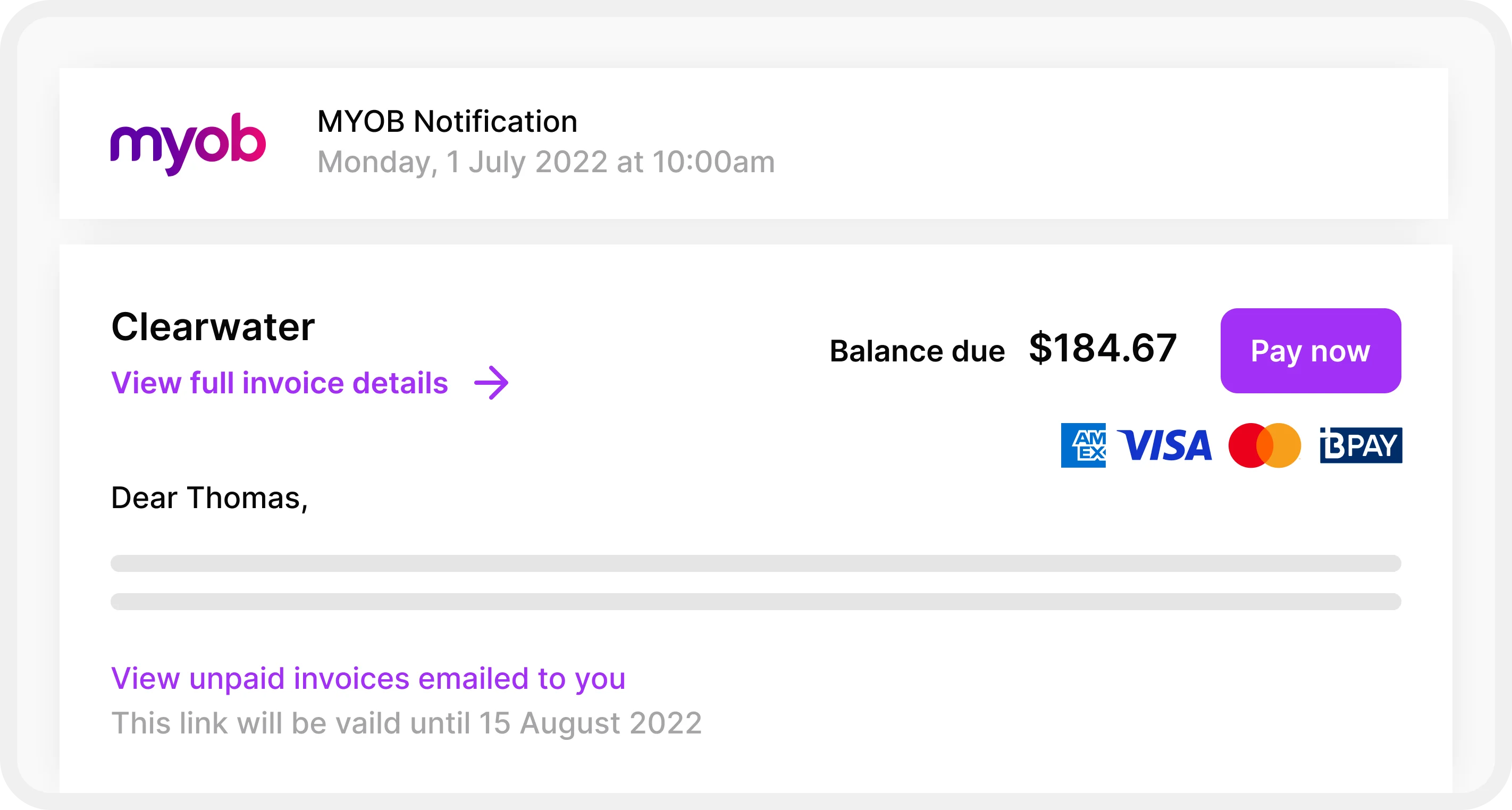Click the Monday 1 July 2022 timestamp
Viewport: 1512px width, 810px height.
pyautogui.click(x=546, y=162)
